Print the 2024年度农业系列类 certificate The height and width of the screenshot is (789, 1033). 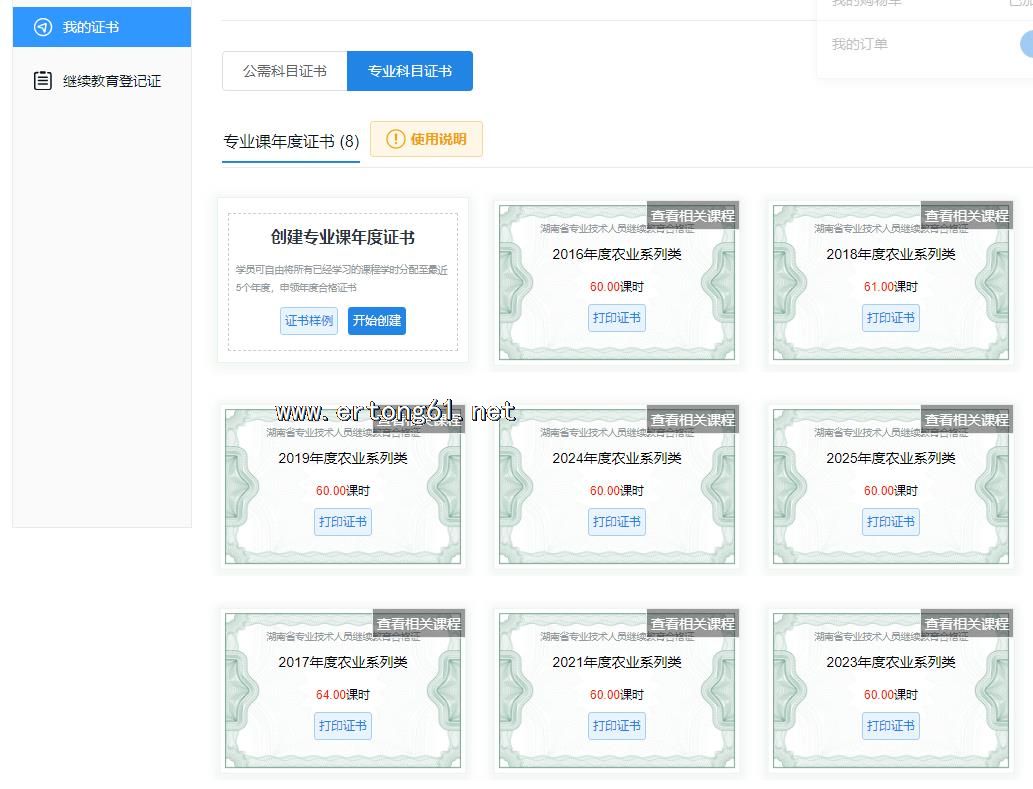coord(616,522)
